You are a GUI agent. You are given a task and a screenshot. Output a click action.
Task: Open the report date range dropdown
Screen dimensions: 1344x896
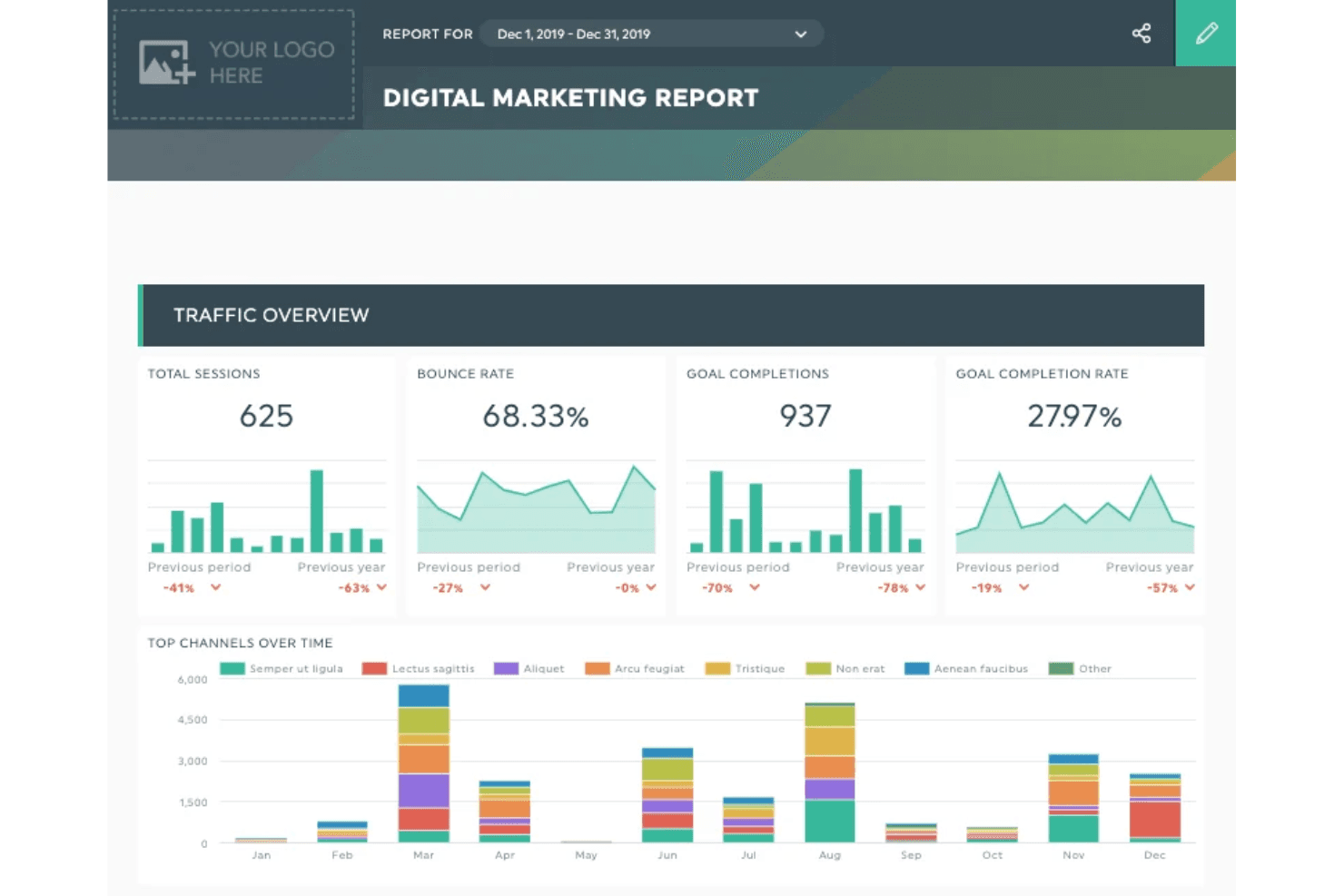[652, 34]
